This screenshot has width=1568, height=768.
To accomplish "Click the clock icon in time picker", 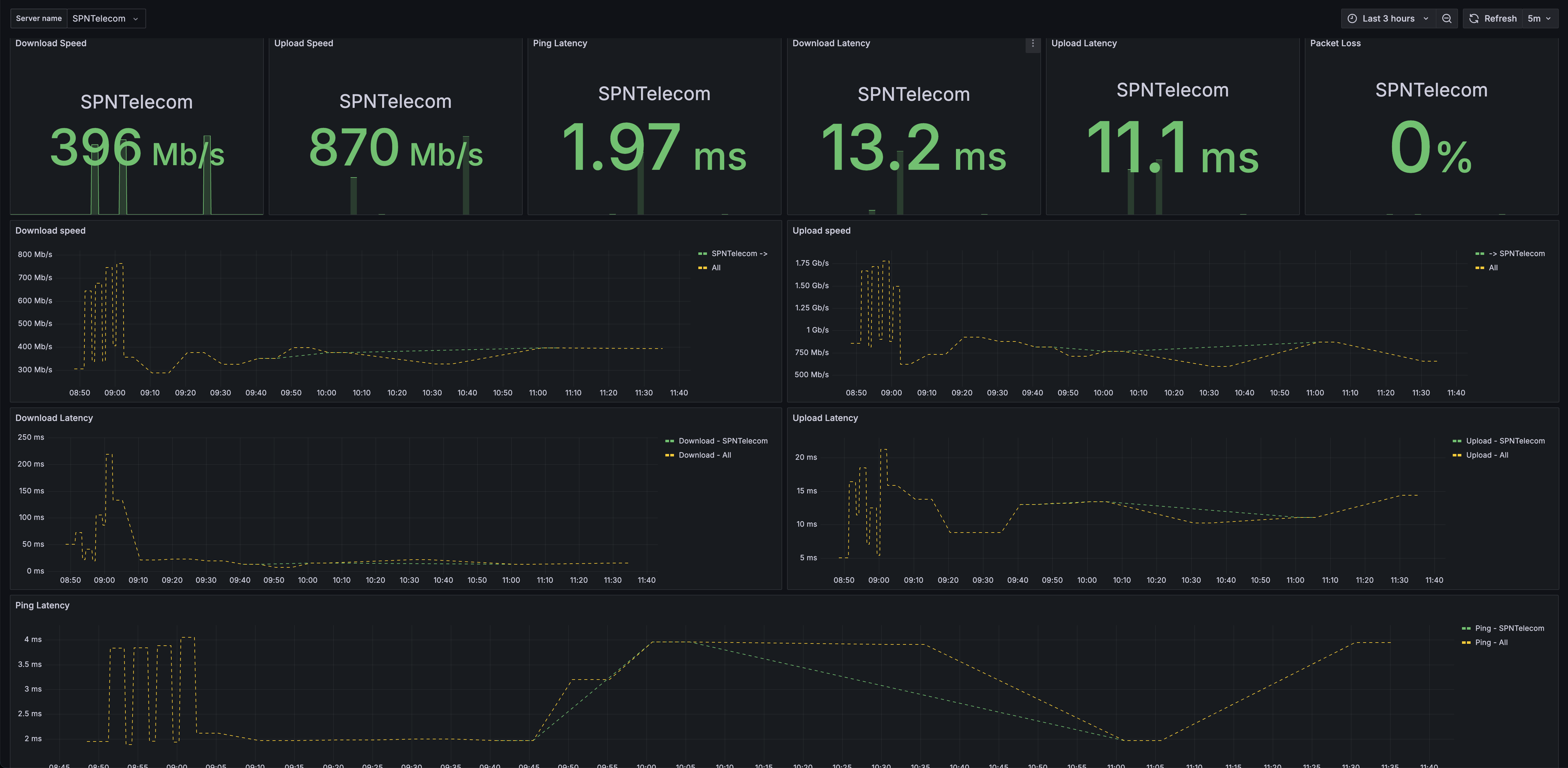I will point(1352,18).
